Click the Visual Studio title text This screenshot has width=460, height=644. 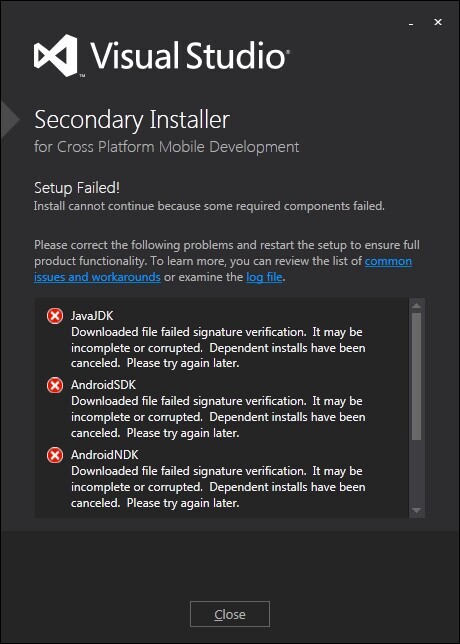pos(190,55)
